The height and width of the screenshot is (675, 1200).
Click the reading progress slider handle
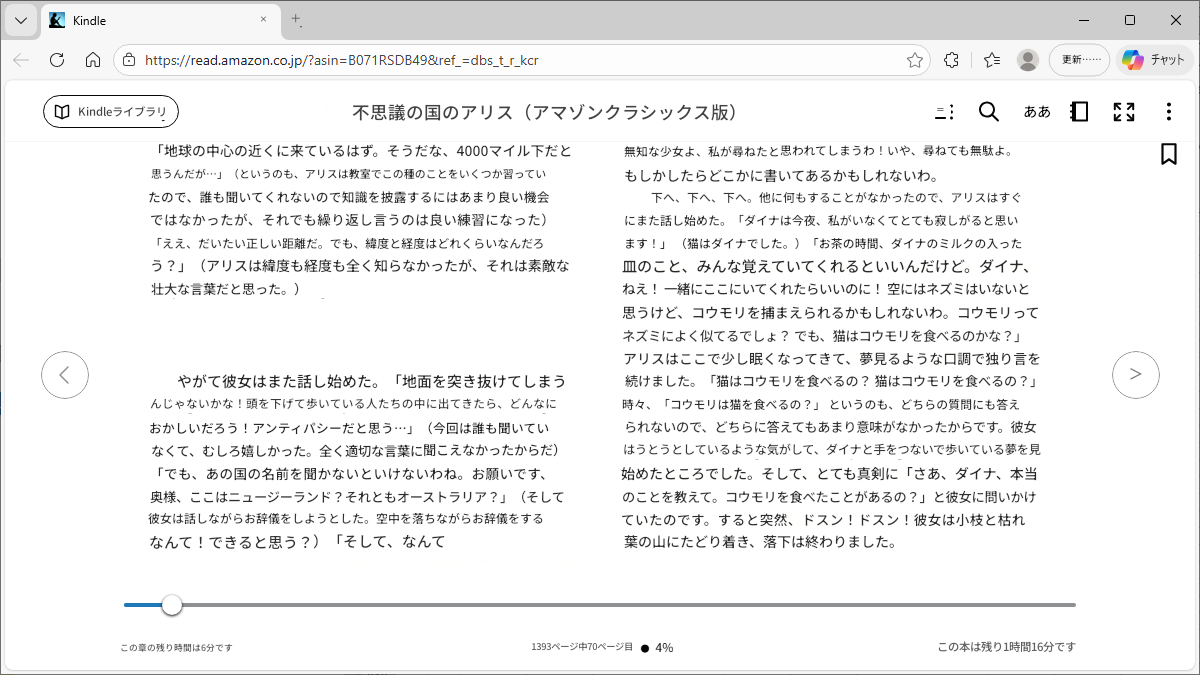pyautogui.click(x=172, y=605)
